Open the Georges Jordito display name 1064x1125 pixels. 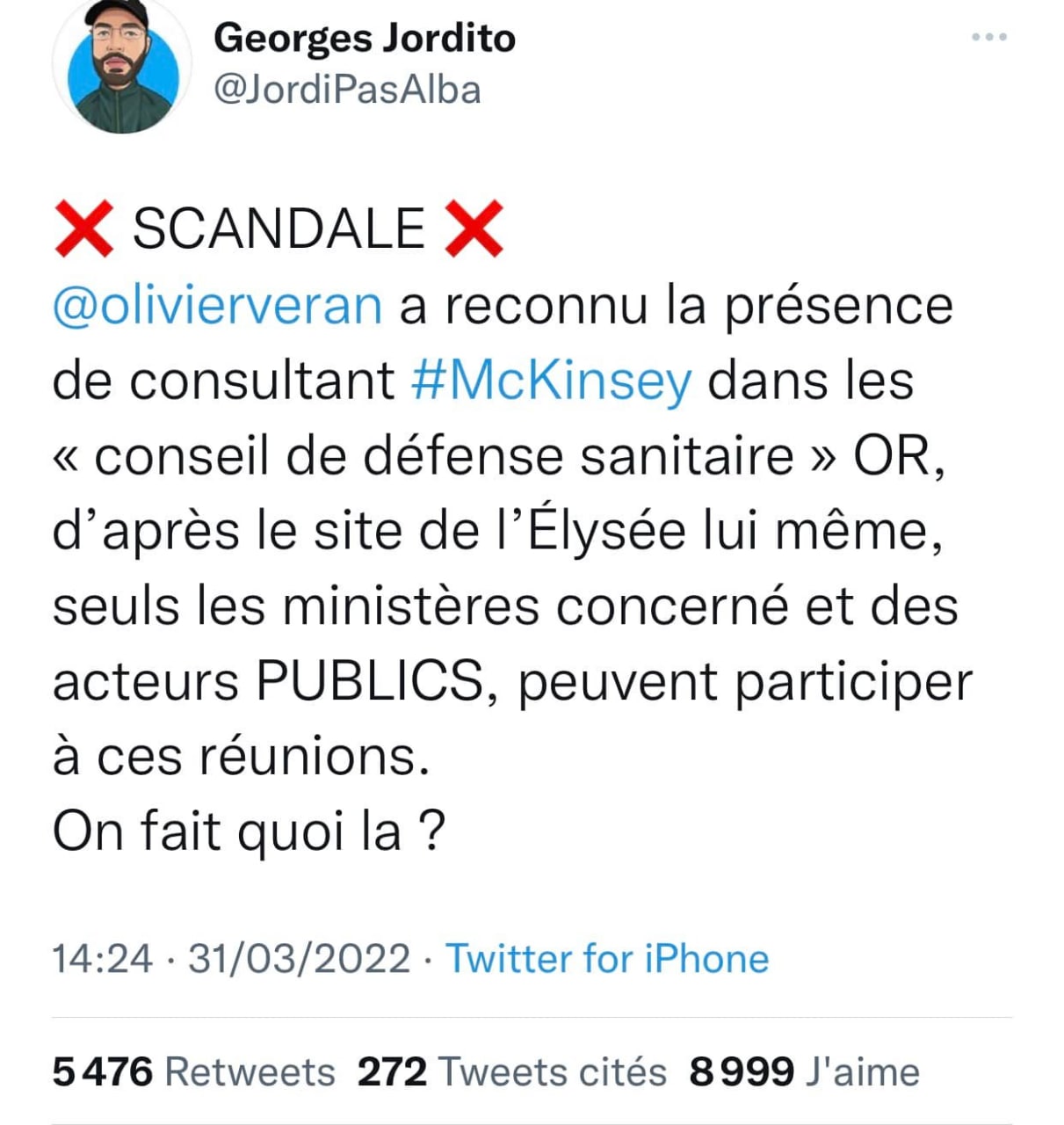point(364,38)
